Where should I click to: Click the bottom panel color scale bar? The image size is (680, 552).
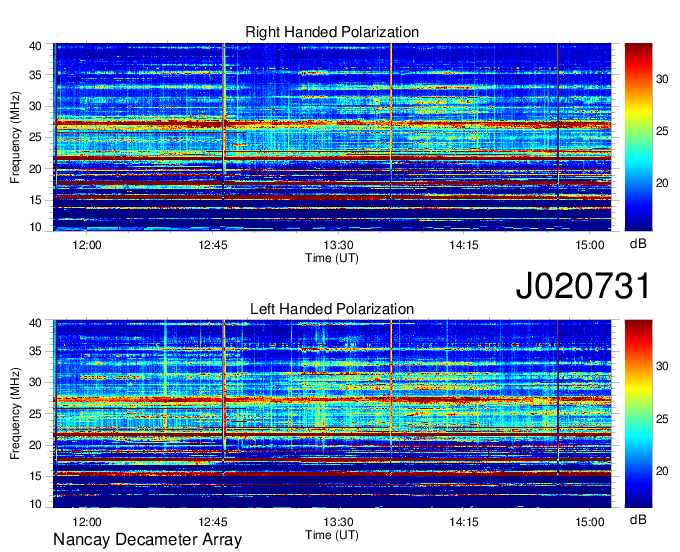(x=638, y=414)
